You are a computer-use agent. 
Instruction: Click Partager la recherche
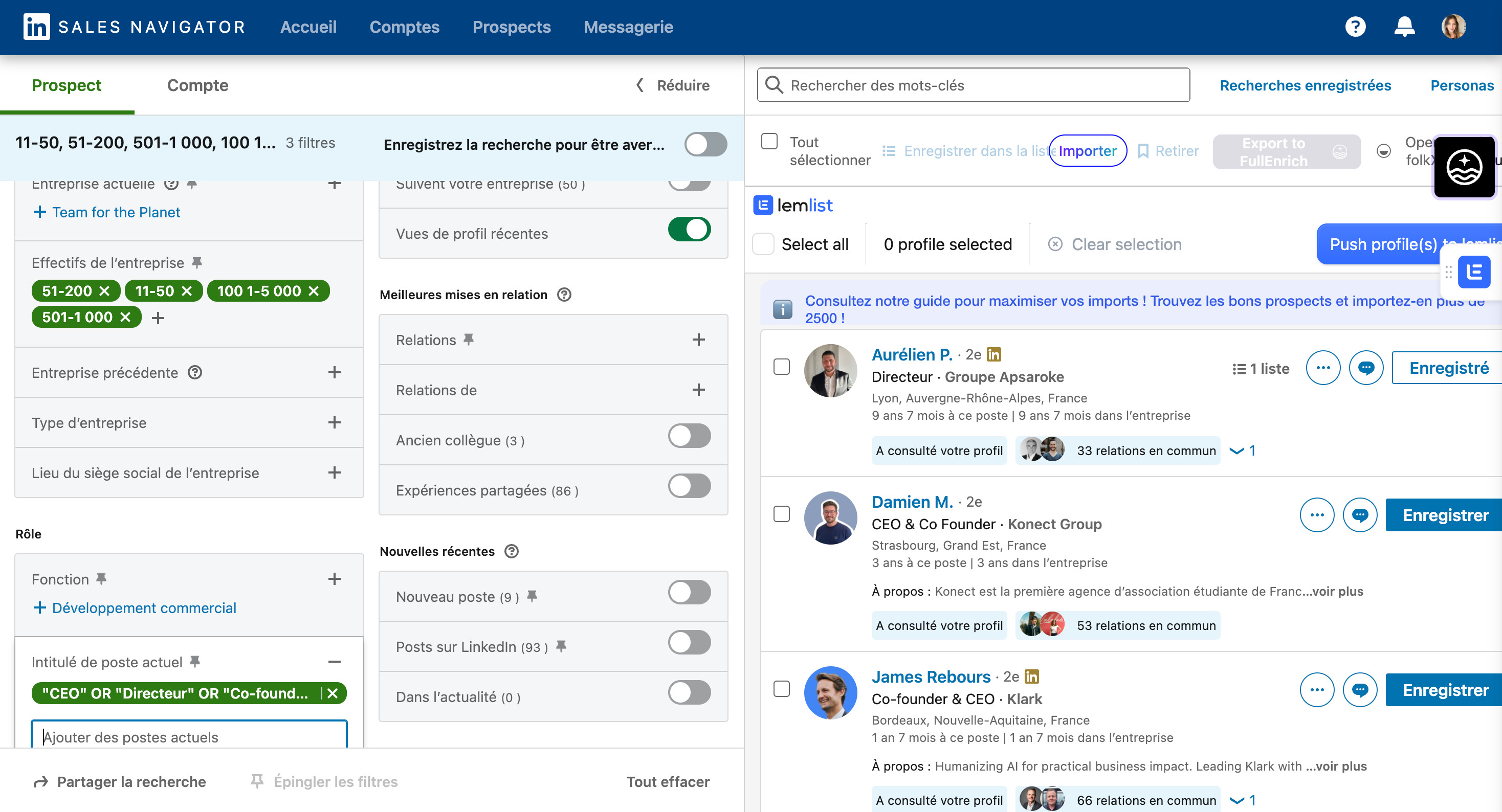120,782
